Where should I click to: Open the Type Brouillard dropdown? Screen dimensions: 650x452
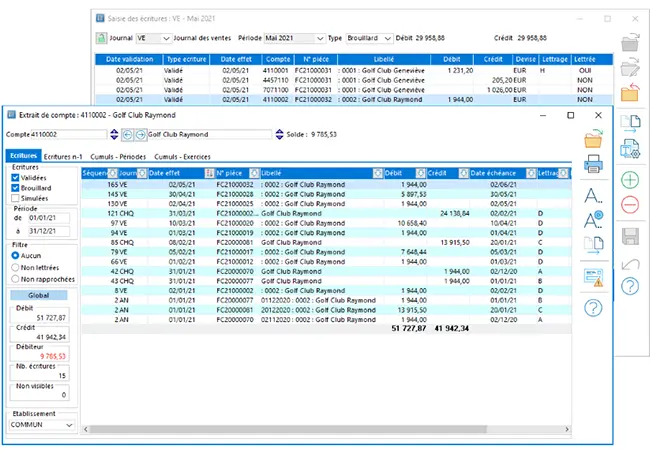click(x=388, y=38)
